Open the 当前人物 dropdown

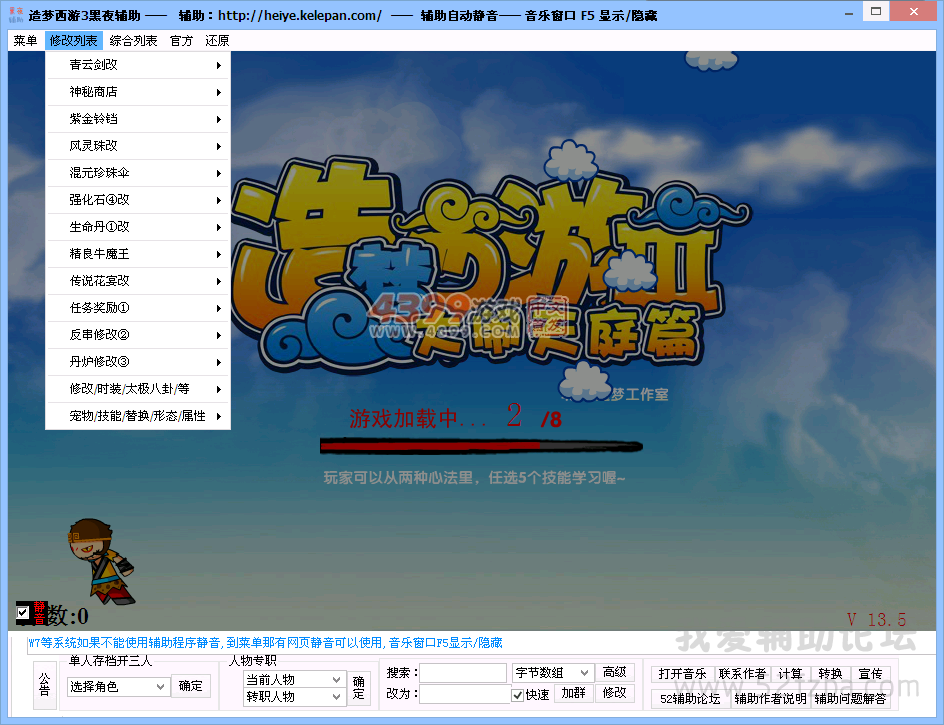(x=294, y=679)
